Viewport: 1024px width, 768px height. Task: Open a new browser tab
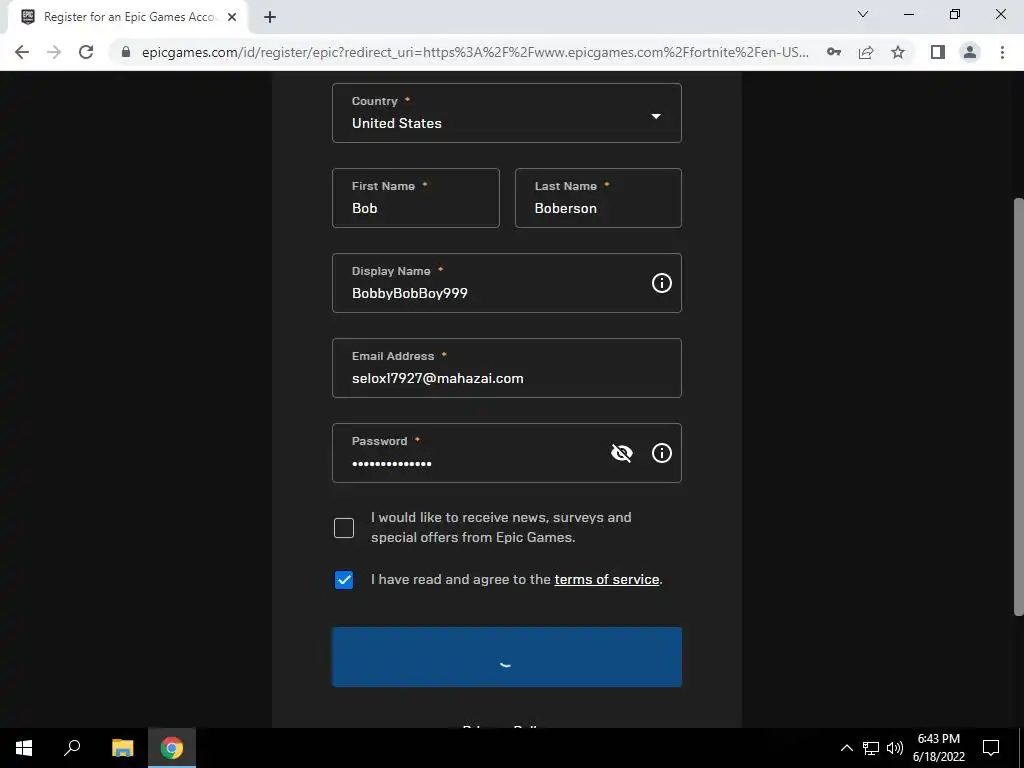270,18
